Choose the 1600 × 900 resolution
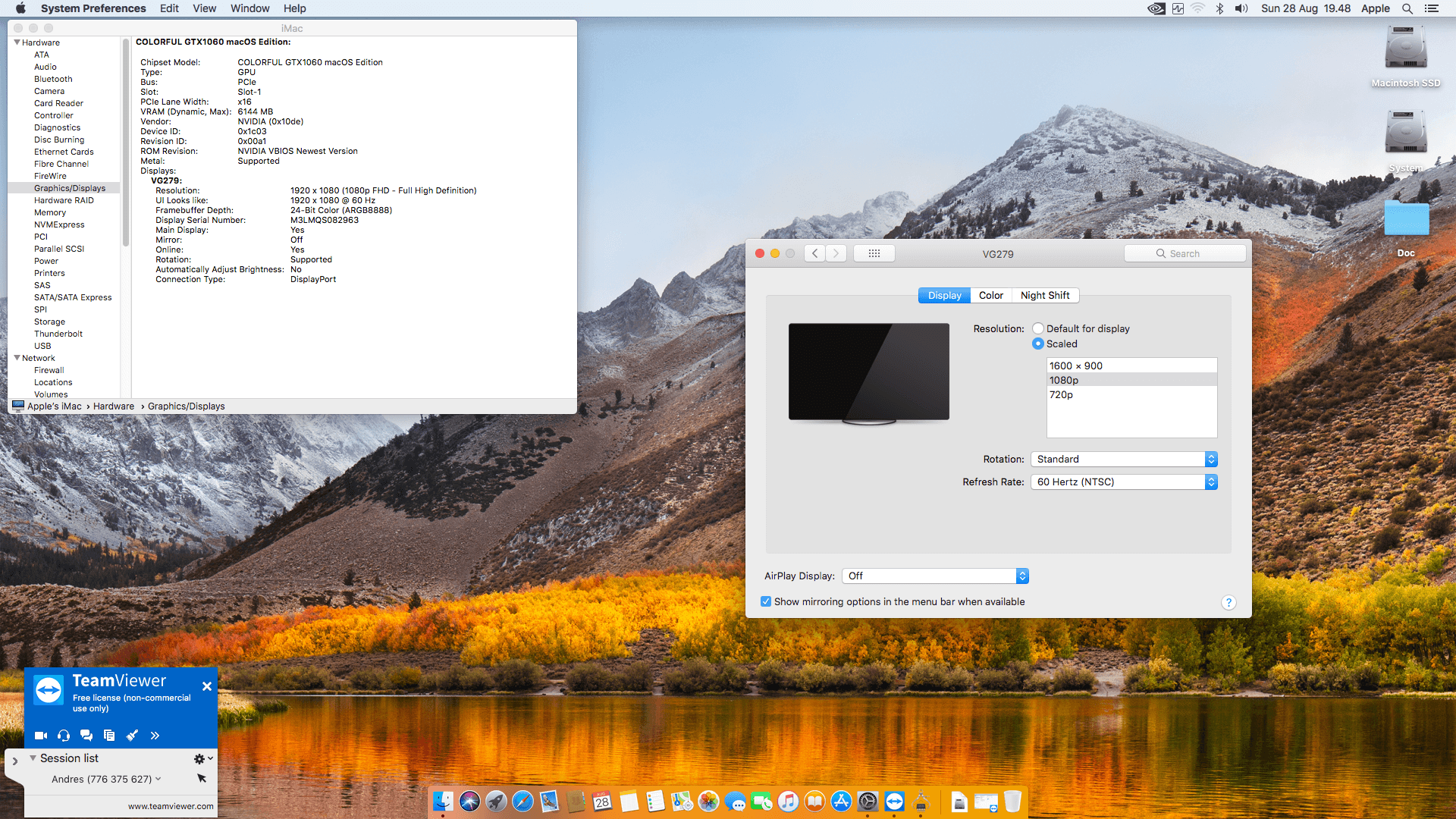The width and height of the screenshot is (1456, 819). point(1076,366)
